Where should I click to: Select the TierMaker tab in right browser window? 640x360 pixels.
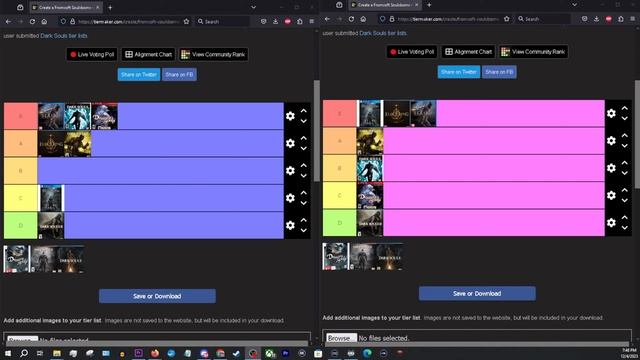coord(385,5)
